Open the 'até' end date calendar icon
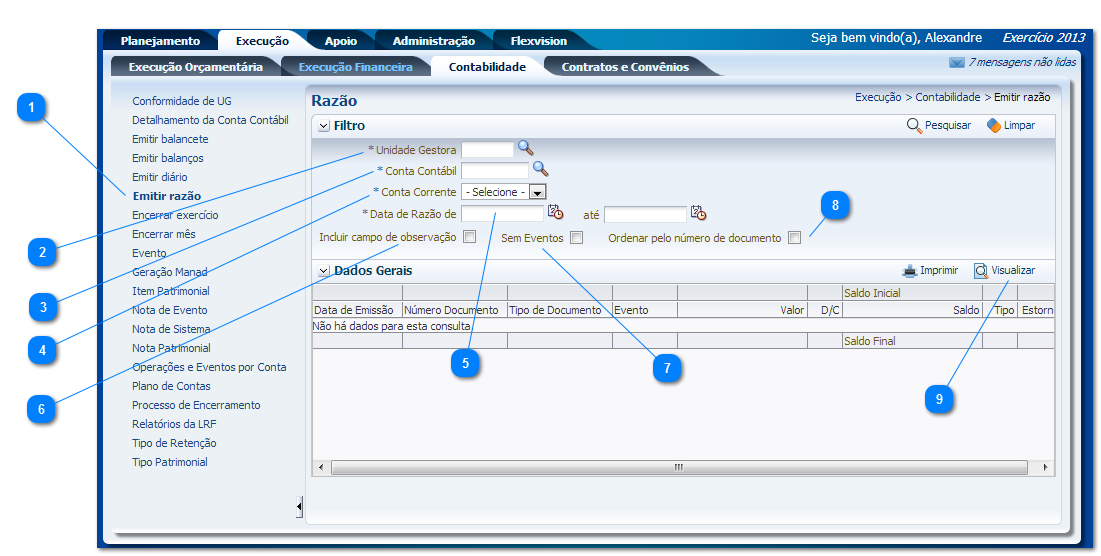 (x=698, y=212)
